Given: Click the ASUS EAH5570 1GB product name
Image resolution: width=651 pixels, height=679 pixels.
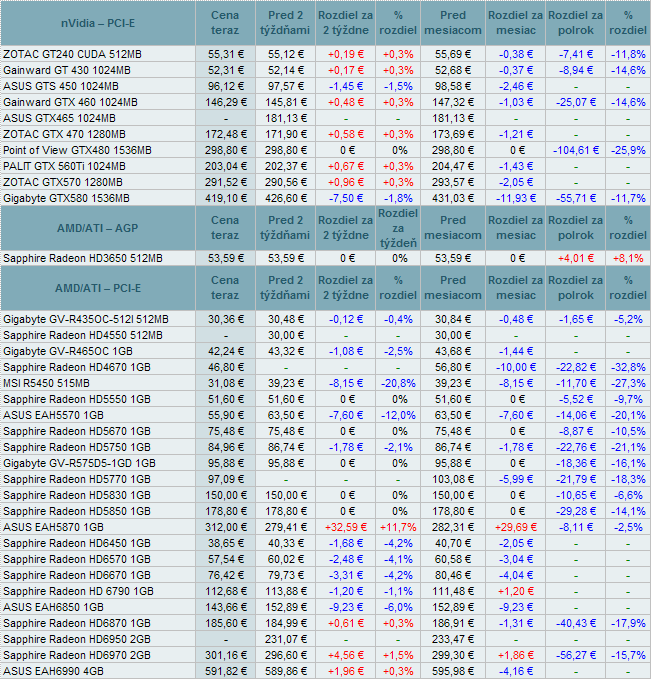Looking at the screenshot, I should [x=53, y=416].
